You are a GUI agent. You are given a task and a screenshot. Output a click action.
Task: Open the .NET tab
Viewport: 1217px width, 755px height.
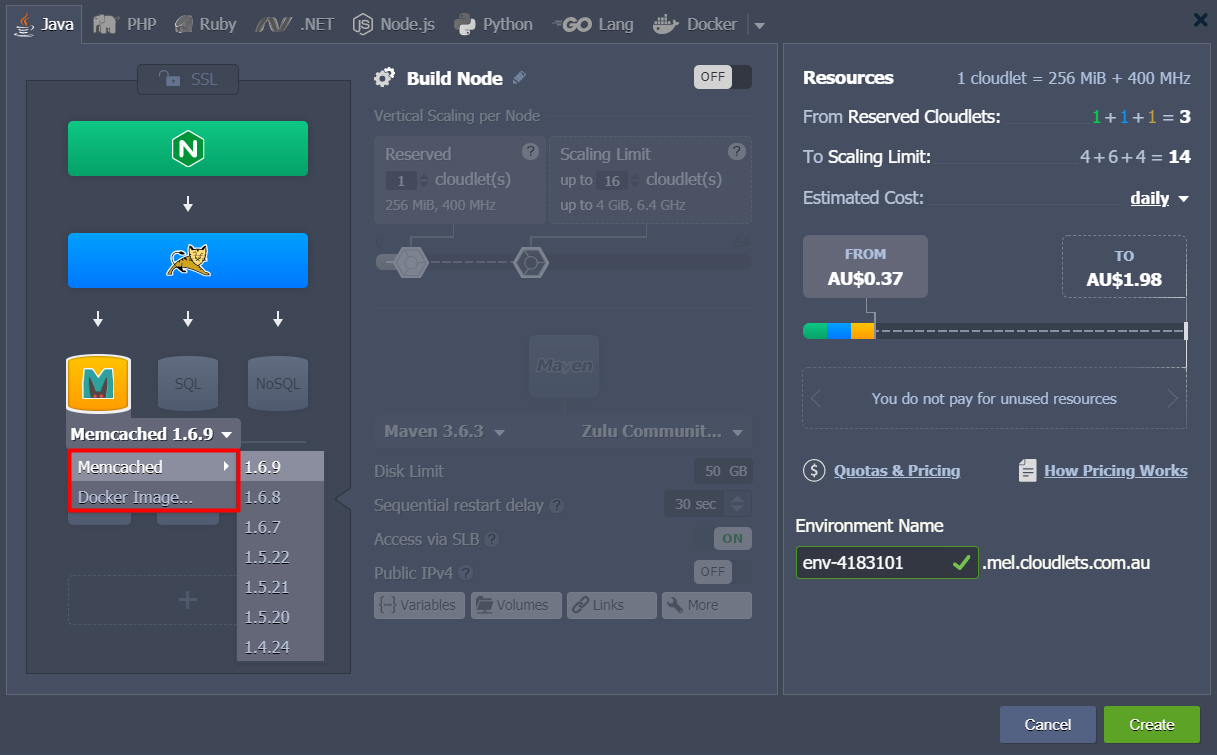coord(294,24)
